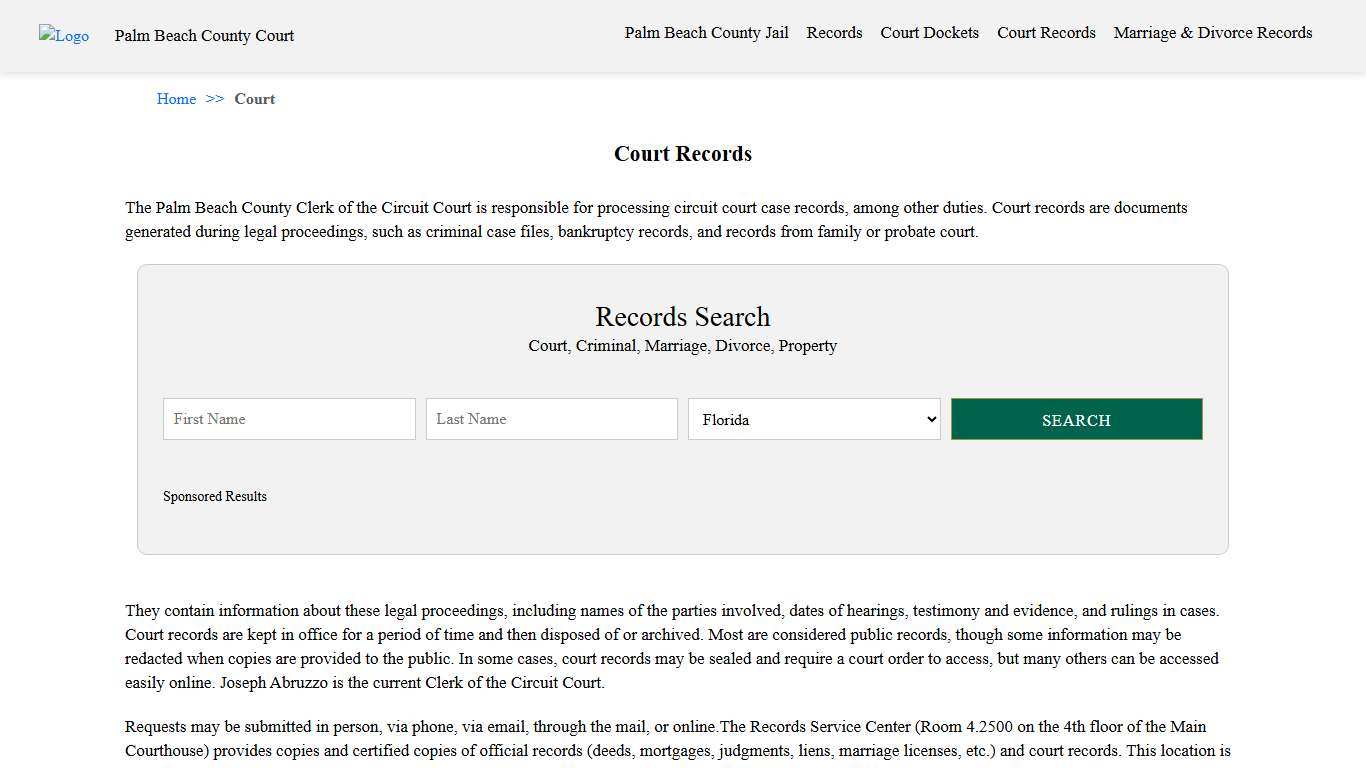Open the Palm Beach County Jail menu
The height and width of the screenshot is (768, 1366).
706,32
